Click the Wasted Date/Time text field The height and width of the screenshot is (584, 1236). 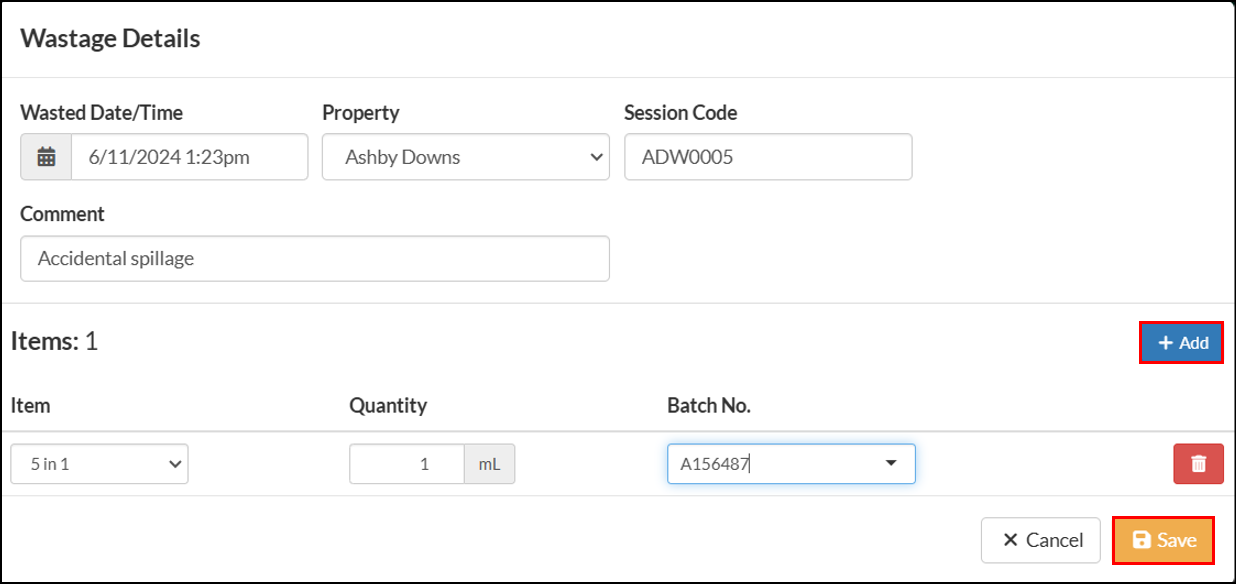tap(189, 157)
